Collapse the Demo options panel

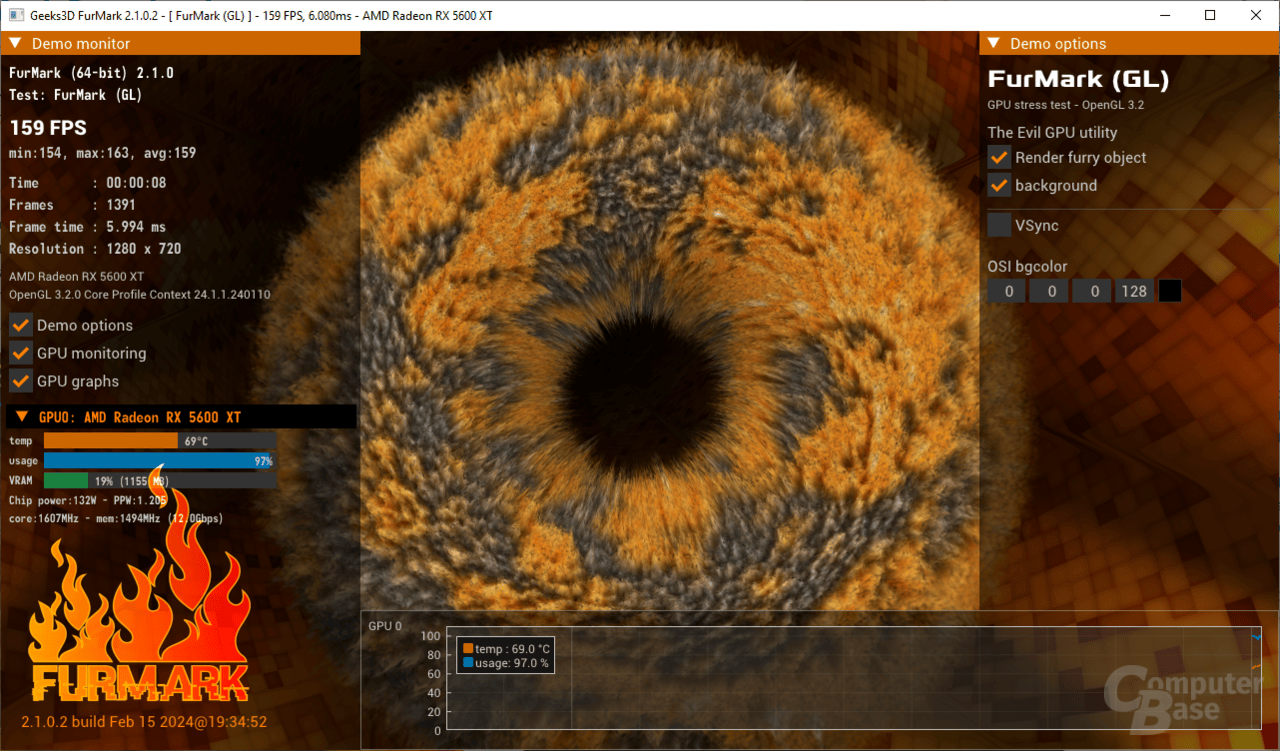(993, 43)
